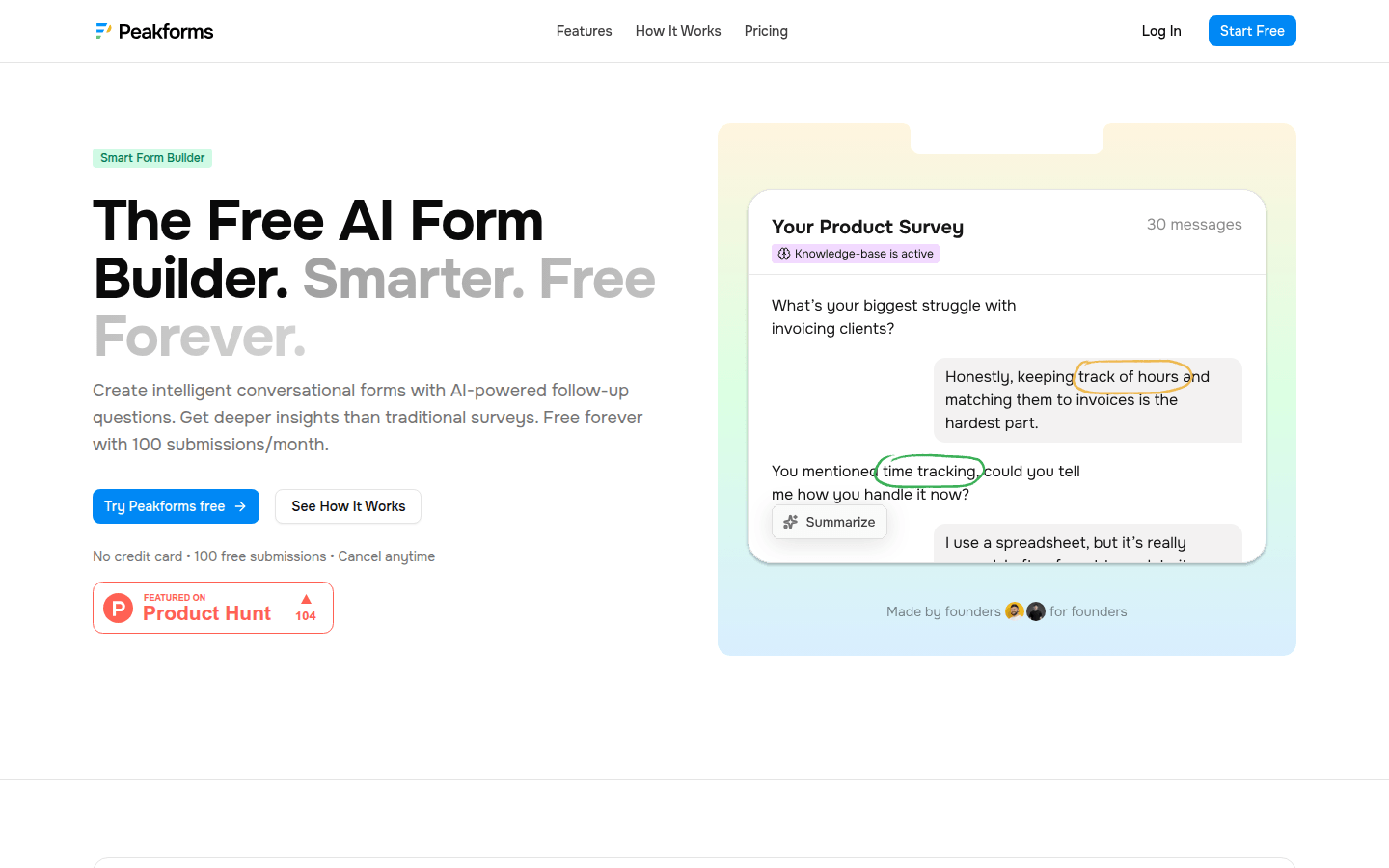Click the Peakforms logo icon
This screenshot has height=868, width=1389.
[103, 31]
